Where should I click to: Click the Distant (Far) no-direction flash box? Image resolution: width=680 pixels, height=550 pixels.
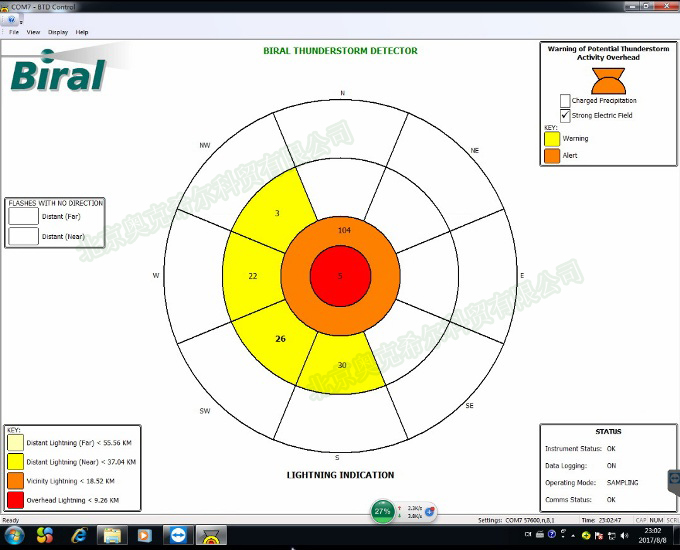23,216
